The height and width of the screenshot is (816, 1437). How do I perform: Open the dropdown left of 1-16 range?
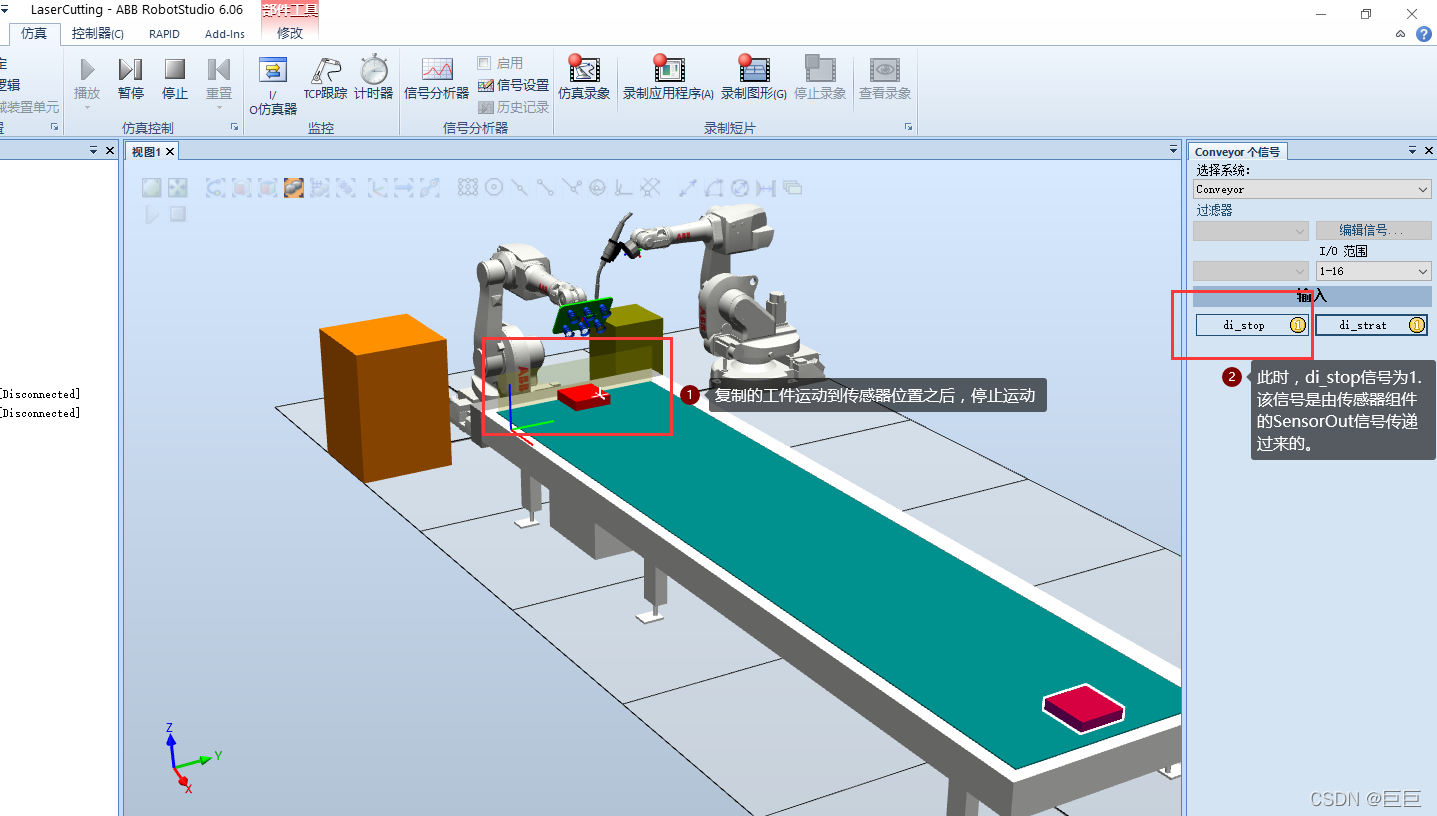(x=1250, y=271)
